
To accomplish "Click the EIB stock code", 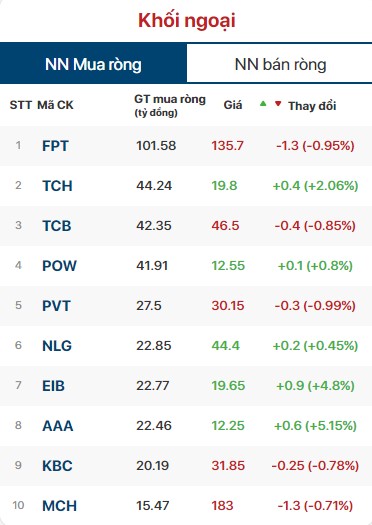I will click(x=53, y=386).
